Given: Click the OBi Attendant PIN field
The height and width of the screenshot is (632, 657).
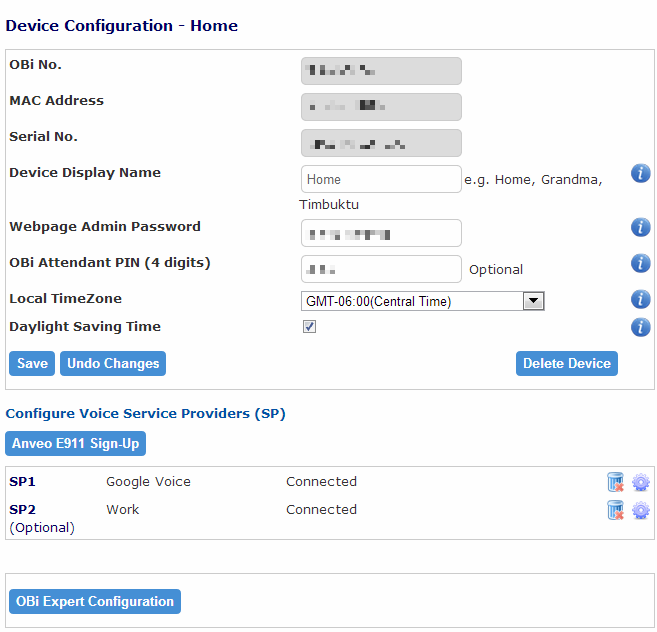Looking at the screenshot, I should 381,269.
